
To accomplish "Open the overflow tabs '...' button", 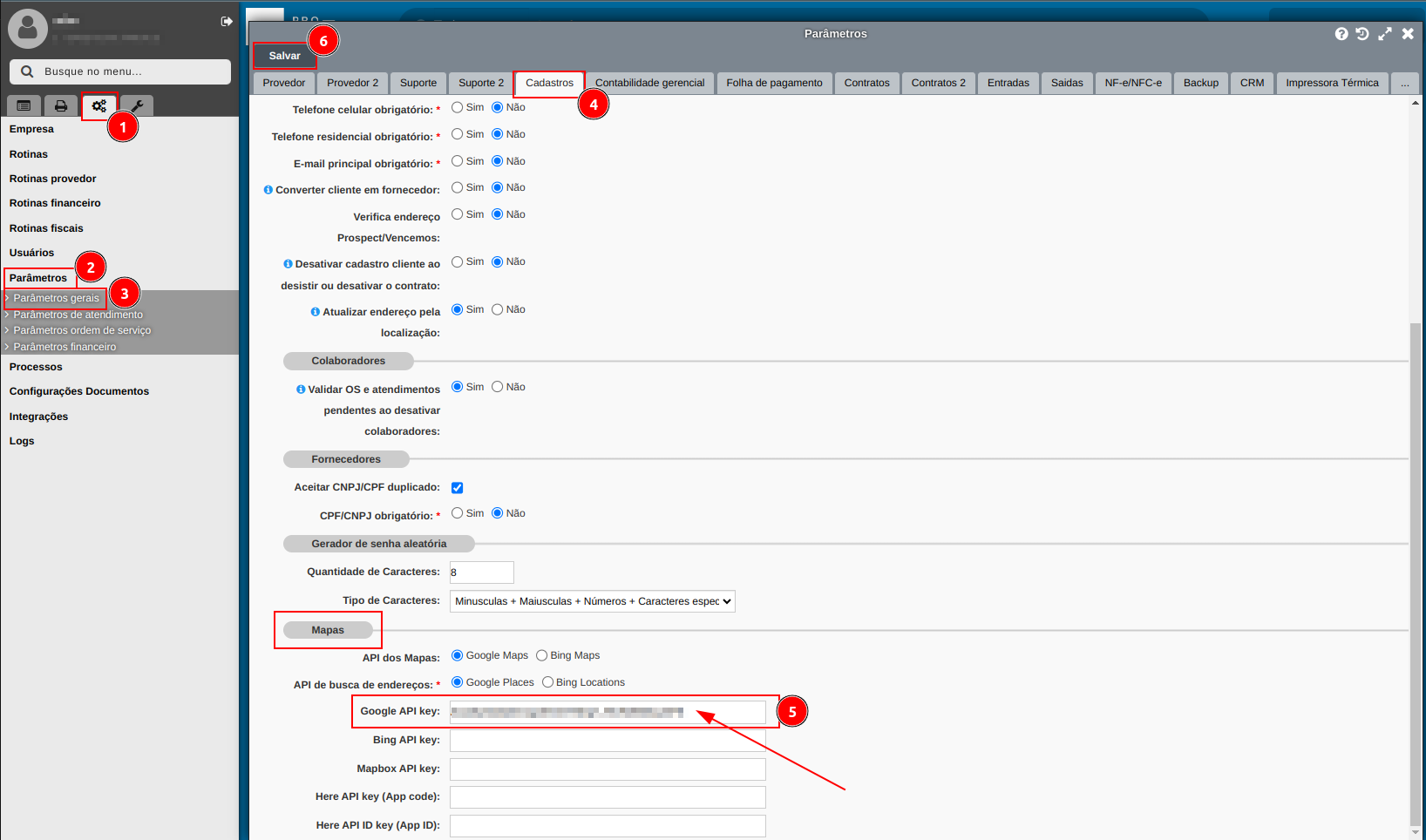I will pos(1405,83).
